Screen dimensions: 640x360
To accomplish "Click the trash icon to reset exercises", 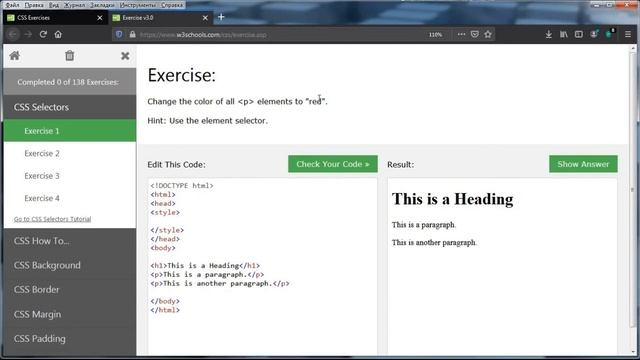I will [x=69, y=56].
